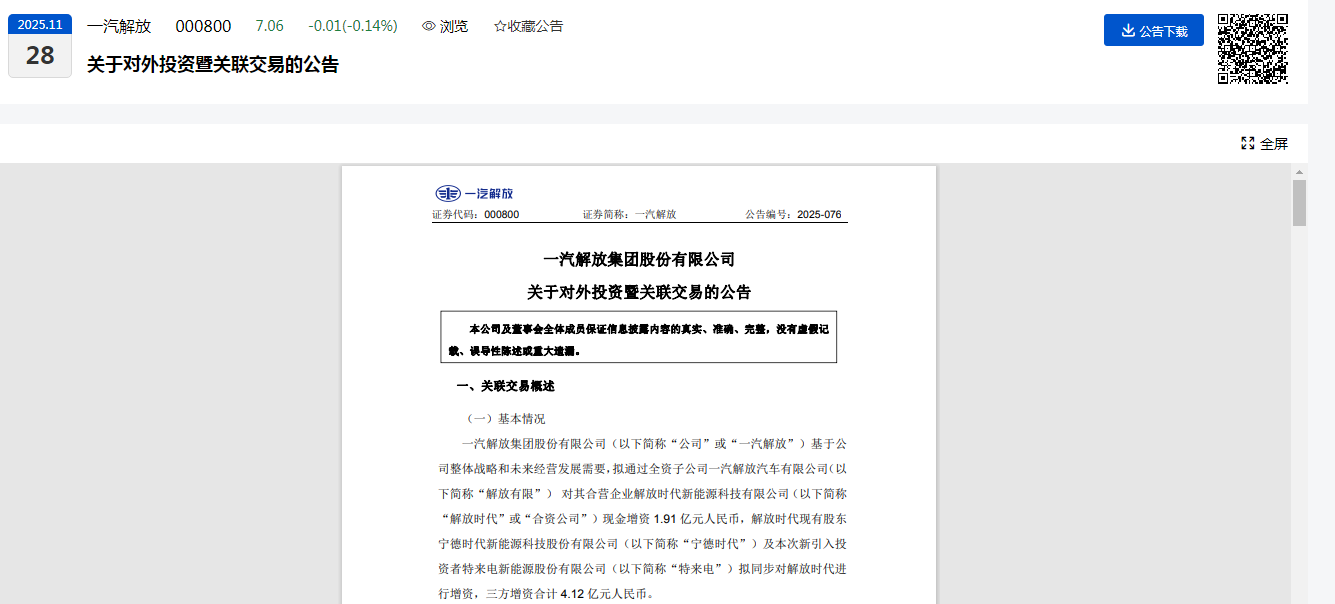1335x604 pixels.
Task: Click the QR code image
Action: click(x=1252, y=48)
